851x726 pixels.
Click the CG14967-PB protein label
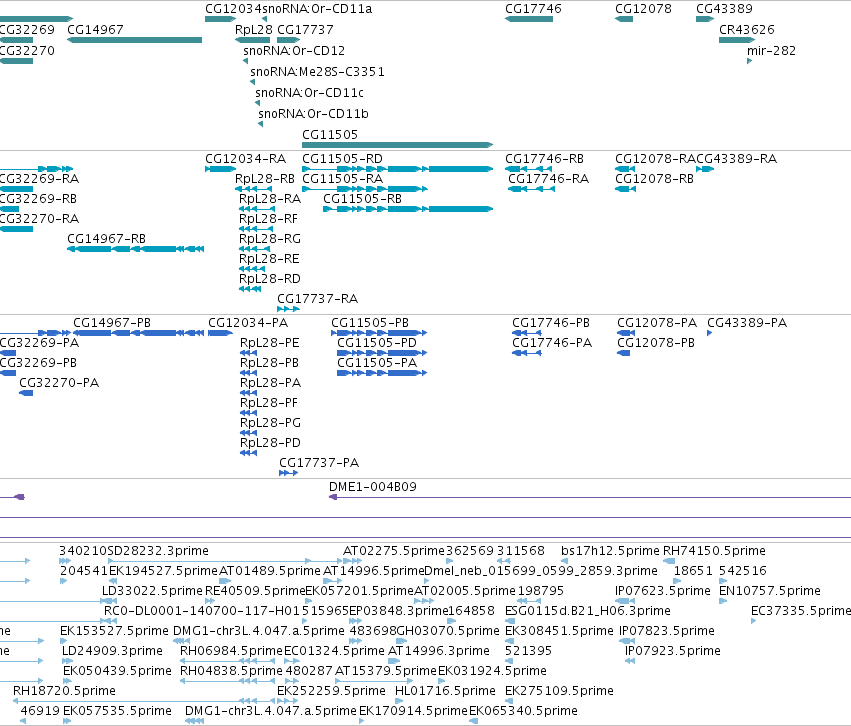point(112,323)
